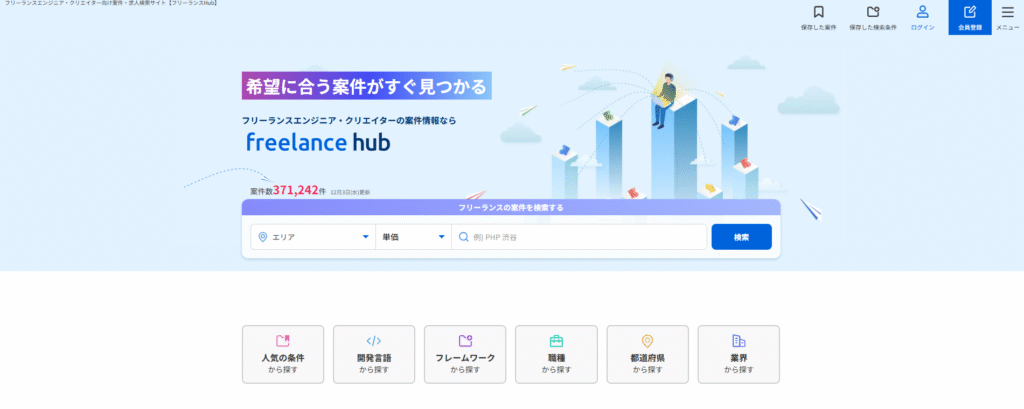Click the login person icon
The width and height of the screenshot is (1024, 409).
pyautogui.click(x=923, y=13)
